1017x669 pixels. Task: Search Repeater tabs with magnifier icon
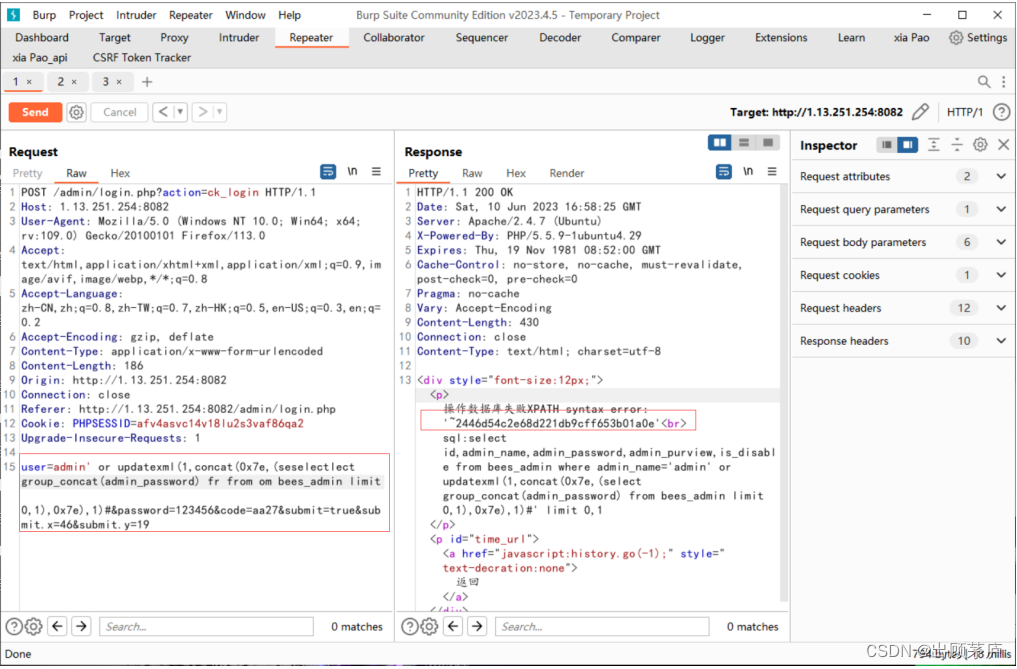[x=984, y=82]
